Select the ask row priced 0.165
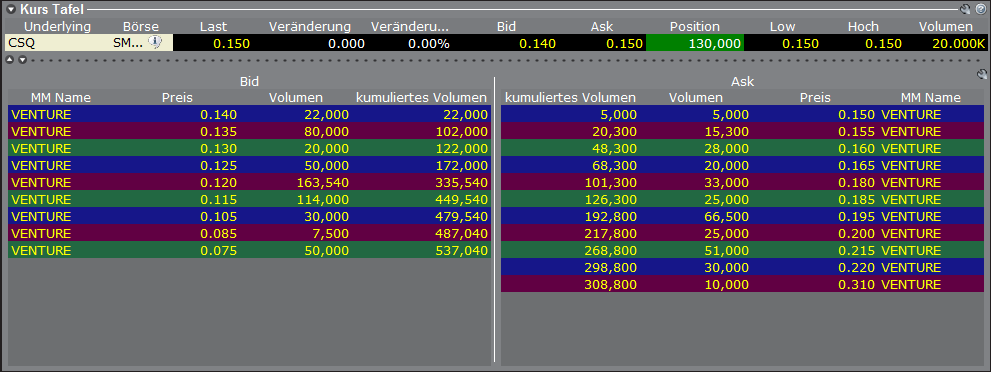Image resolution: width=991 pixels, height=372 pixels. coord(744,165)
